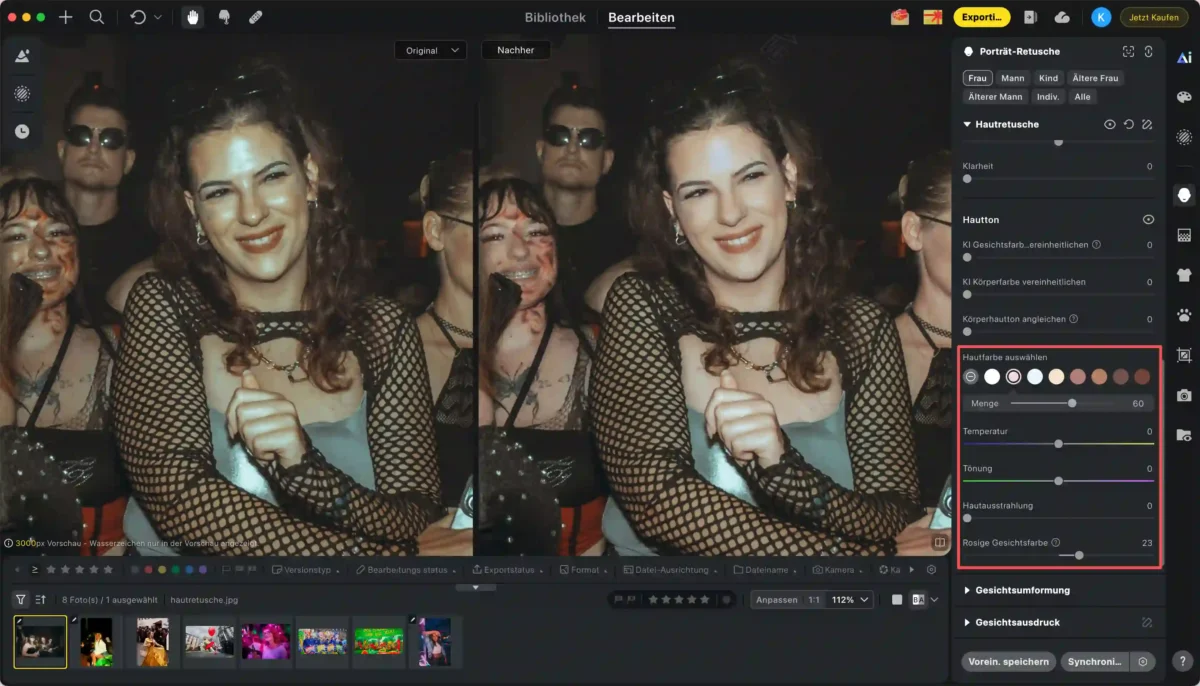Toggle Hautretusche visibility eye icon
The image size is (1200, 686).
pyautogui.click(x=1109, y=125)
